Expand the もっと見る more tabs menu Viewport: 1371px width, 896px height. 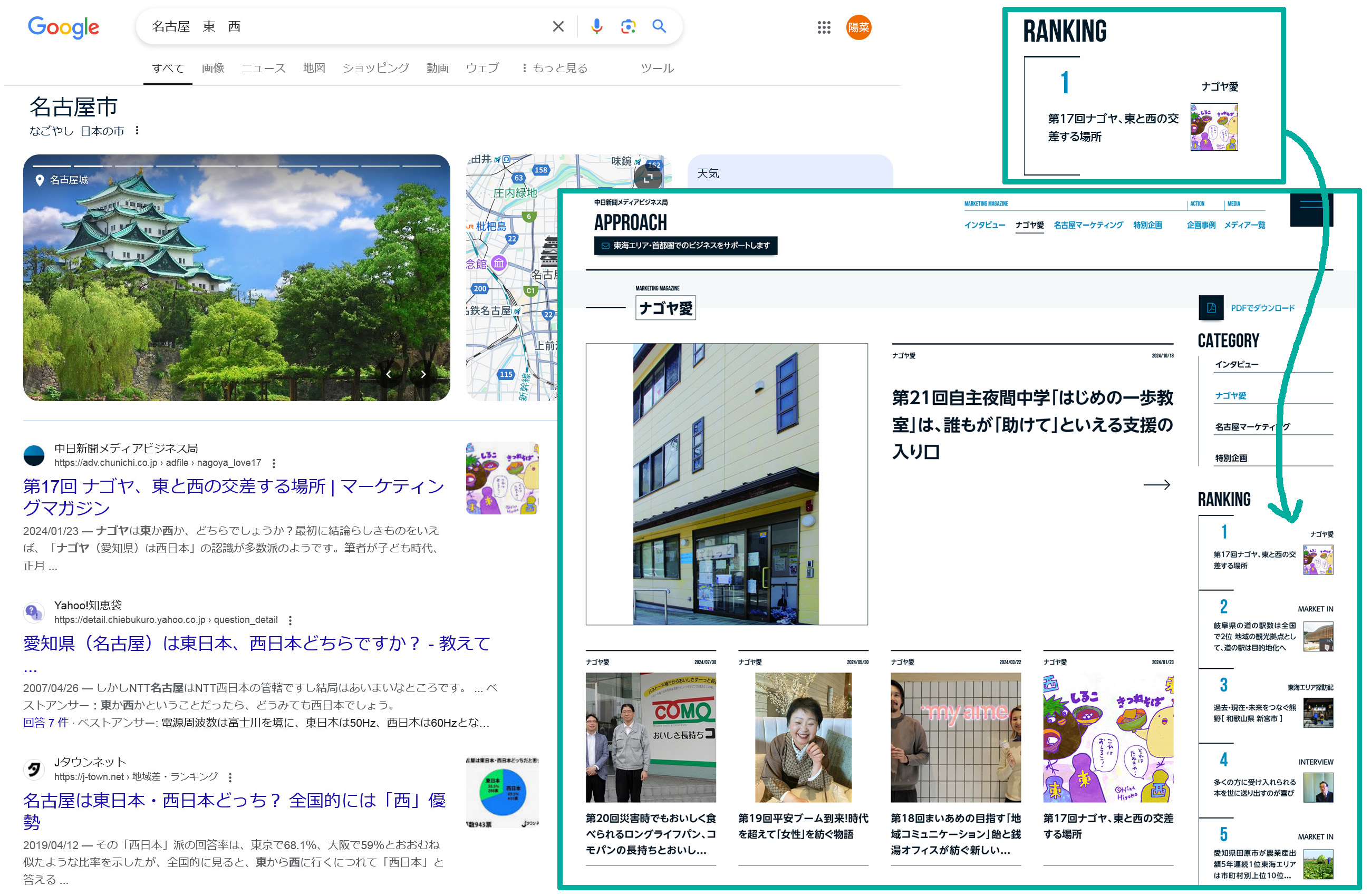555,68
